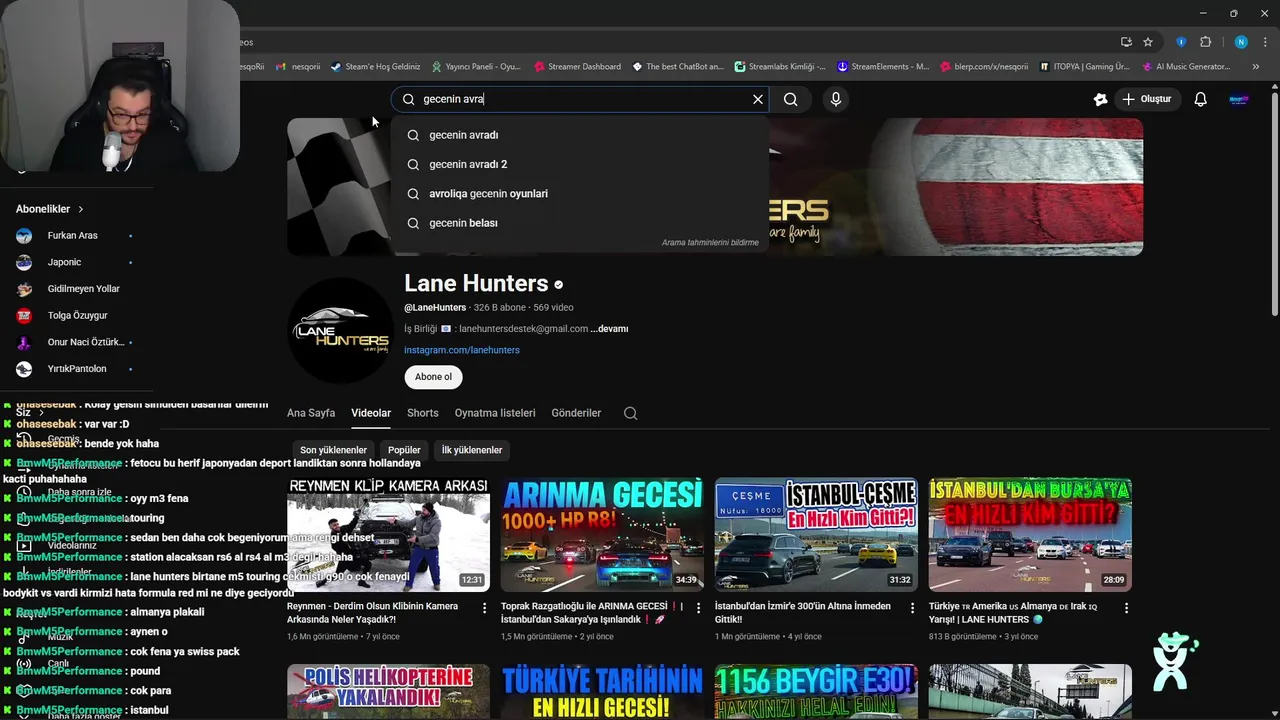Open Türkiye Tarihinin En Hızlı Gecesi thumbnail
Viewport: 1280px width, 720px height.
pyautogui.click(x=602, y=692)
